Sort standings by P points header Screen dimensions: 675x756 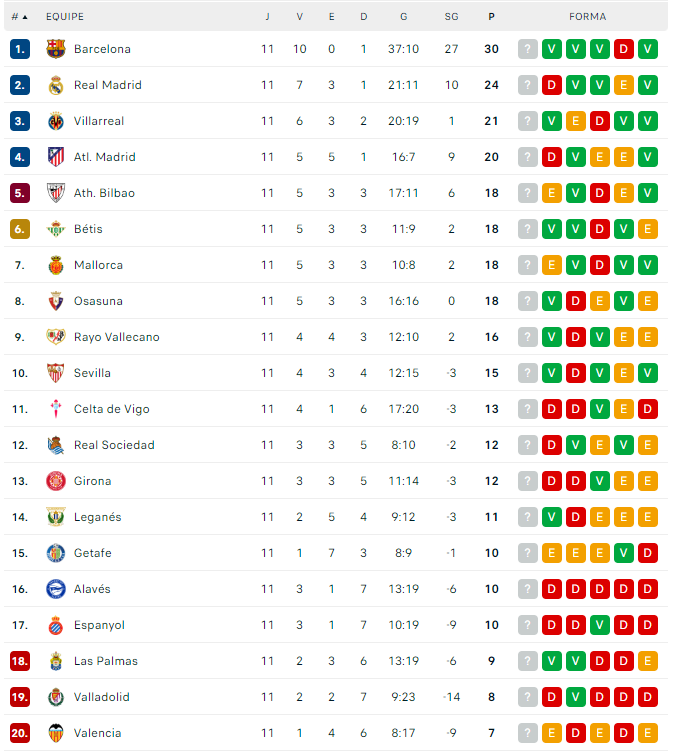491,17
